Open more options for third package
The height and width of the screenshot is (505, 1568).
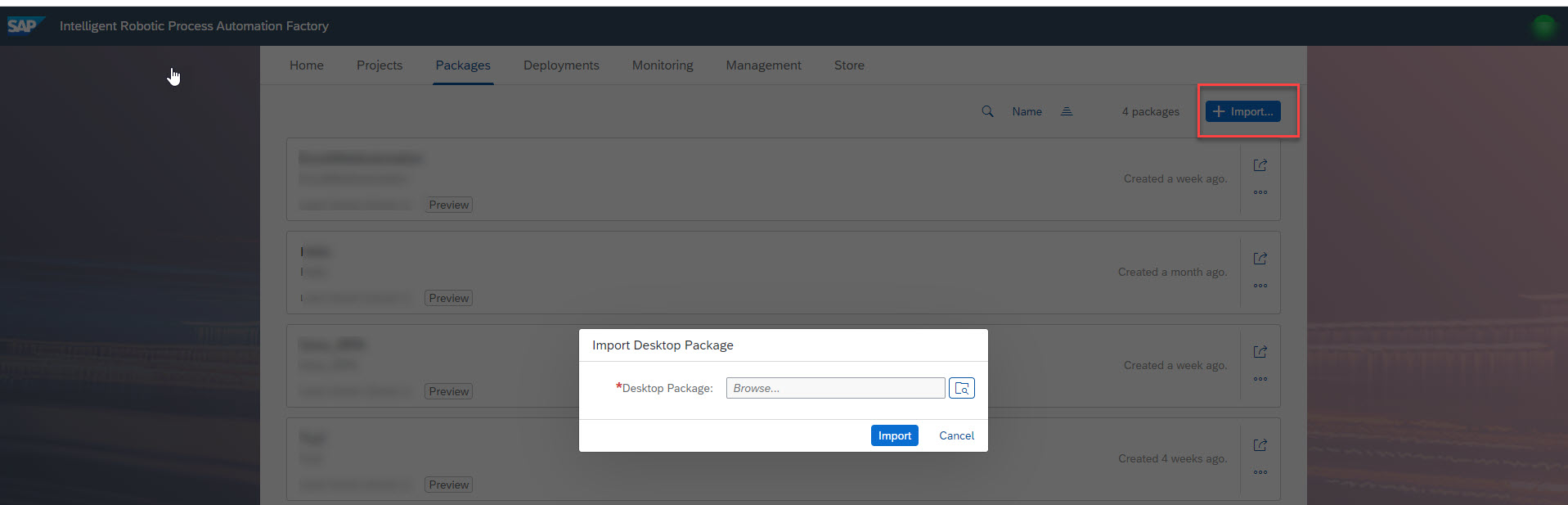(x=1260, y=380)
